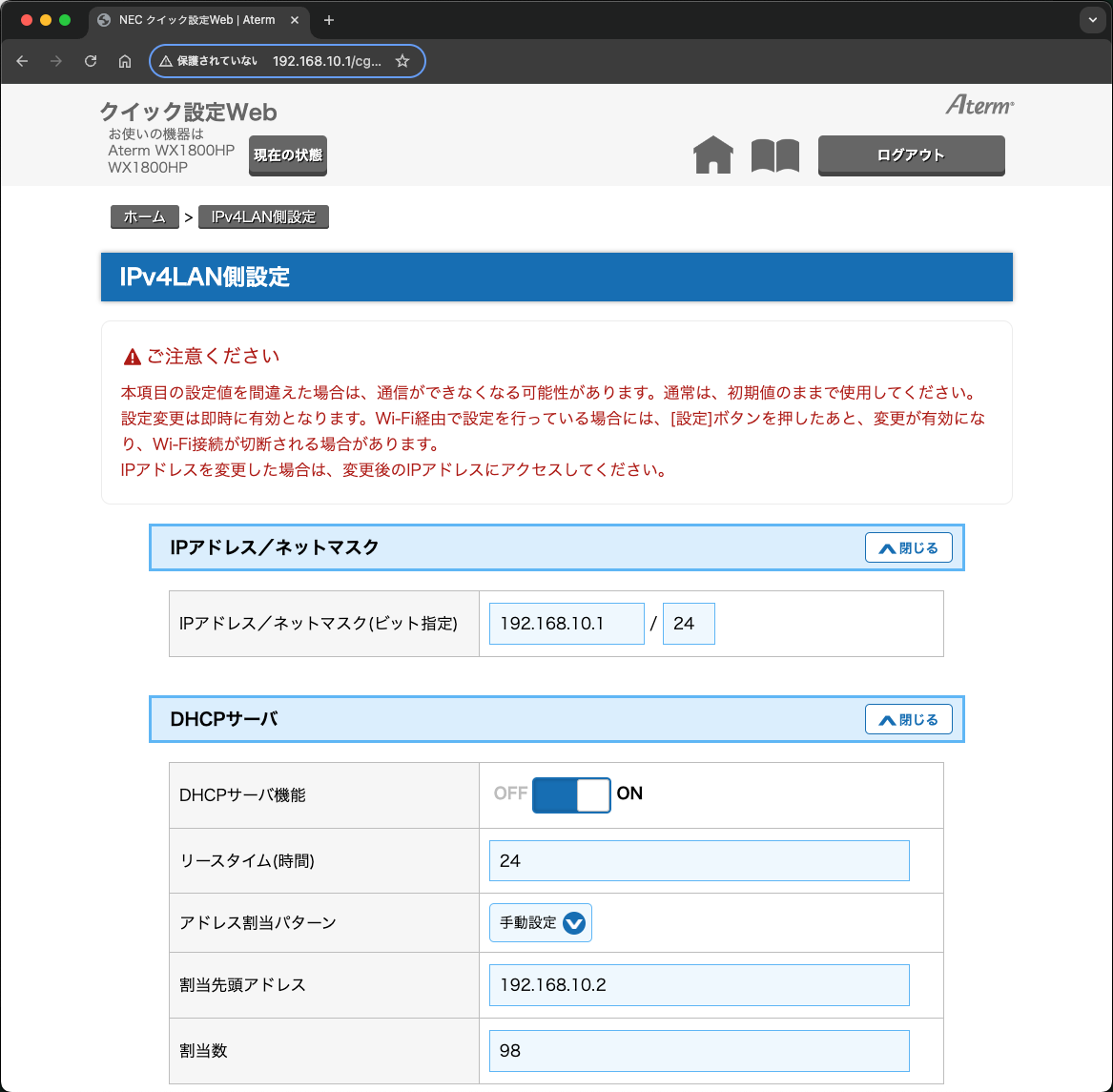This screenshot has width=1113, height=1092.
Task: Click the 現在の状態 button
Action: click(287, 155)
